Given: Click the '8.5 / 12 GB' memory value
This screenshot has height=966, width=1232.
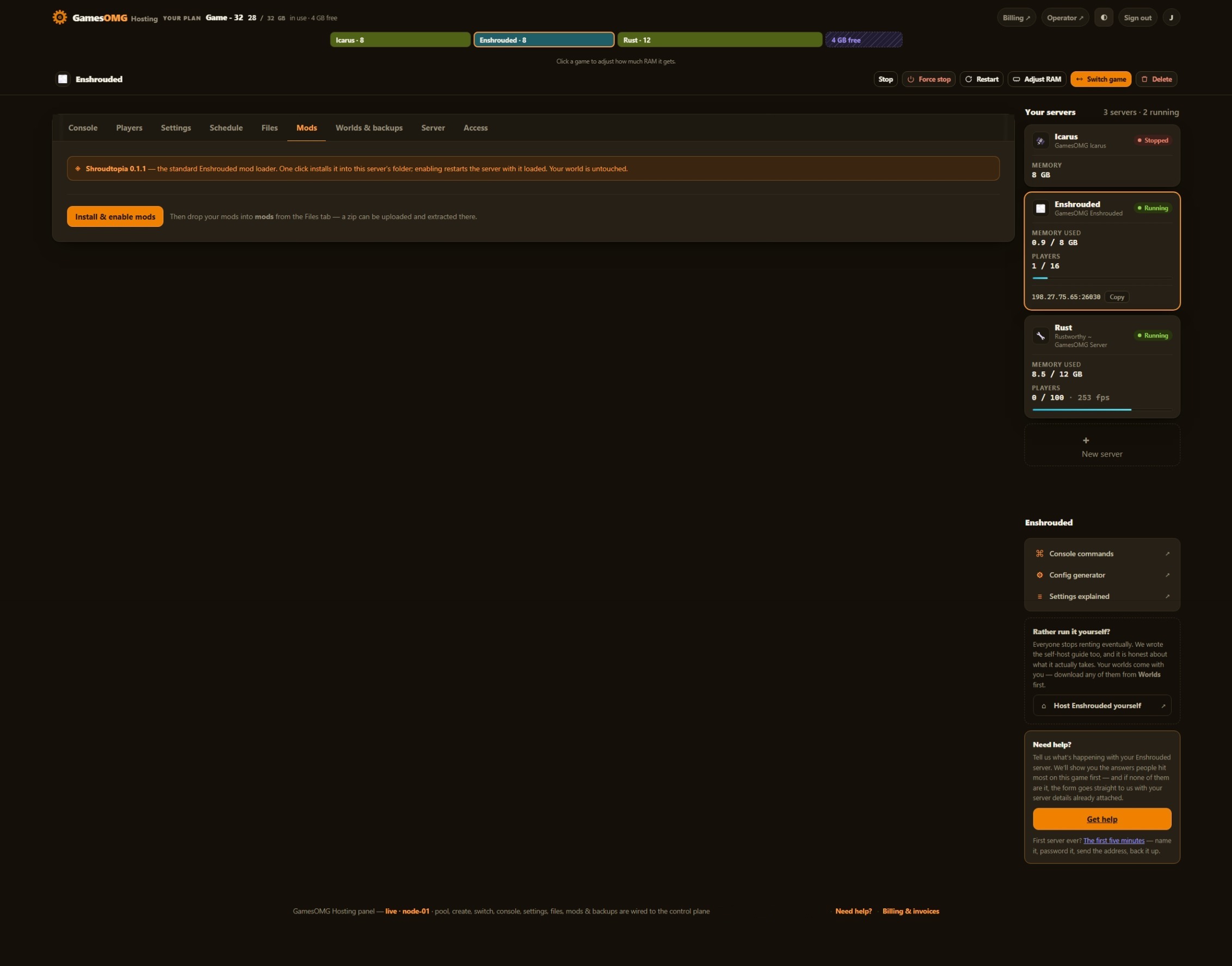Looking at the screenshot, I should (x=1057, y=374).
